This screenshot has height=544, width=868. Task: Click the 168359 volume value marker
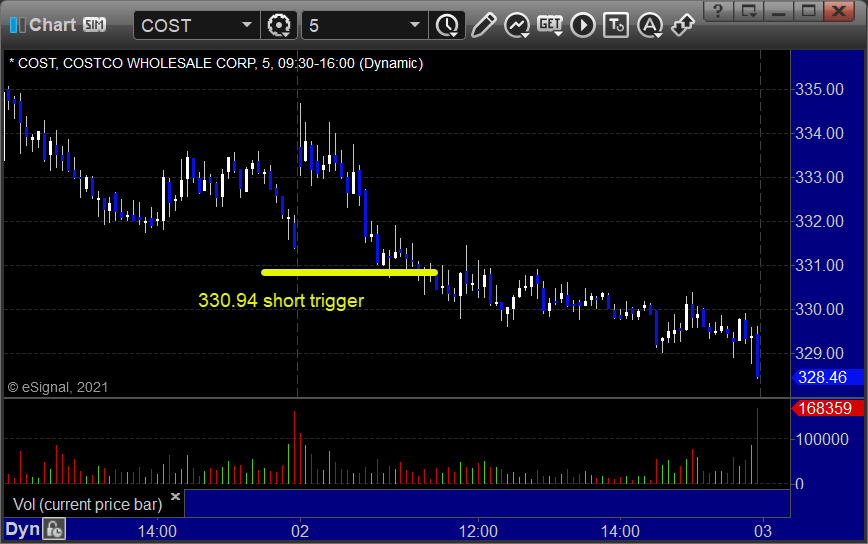click(x=828, y=408)
